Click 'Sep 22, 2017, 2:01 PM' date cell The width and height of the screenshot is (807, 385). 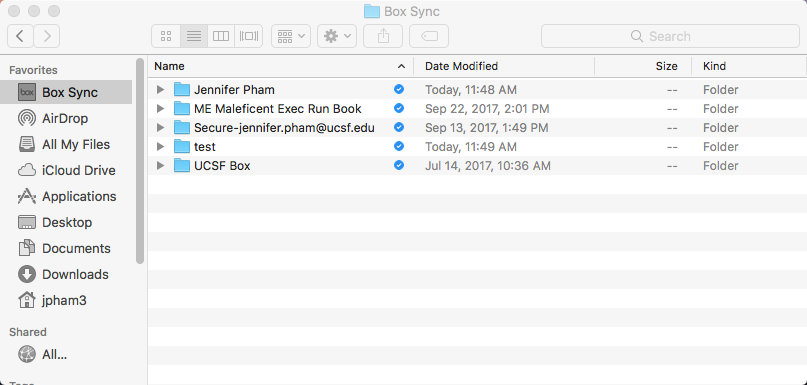(x=487, y=109)
